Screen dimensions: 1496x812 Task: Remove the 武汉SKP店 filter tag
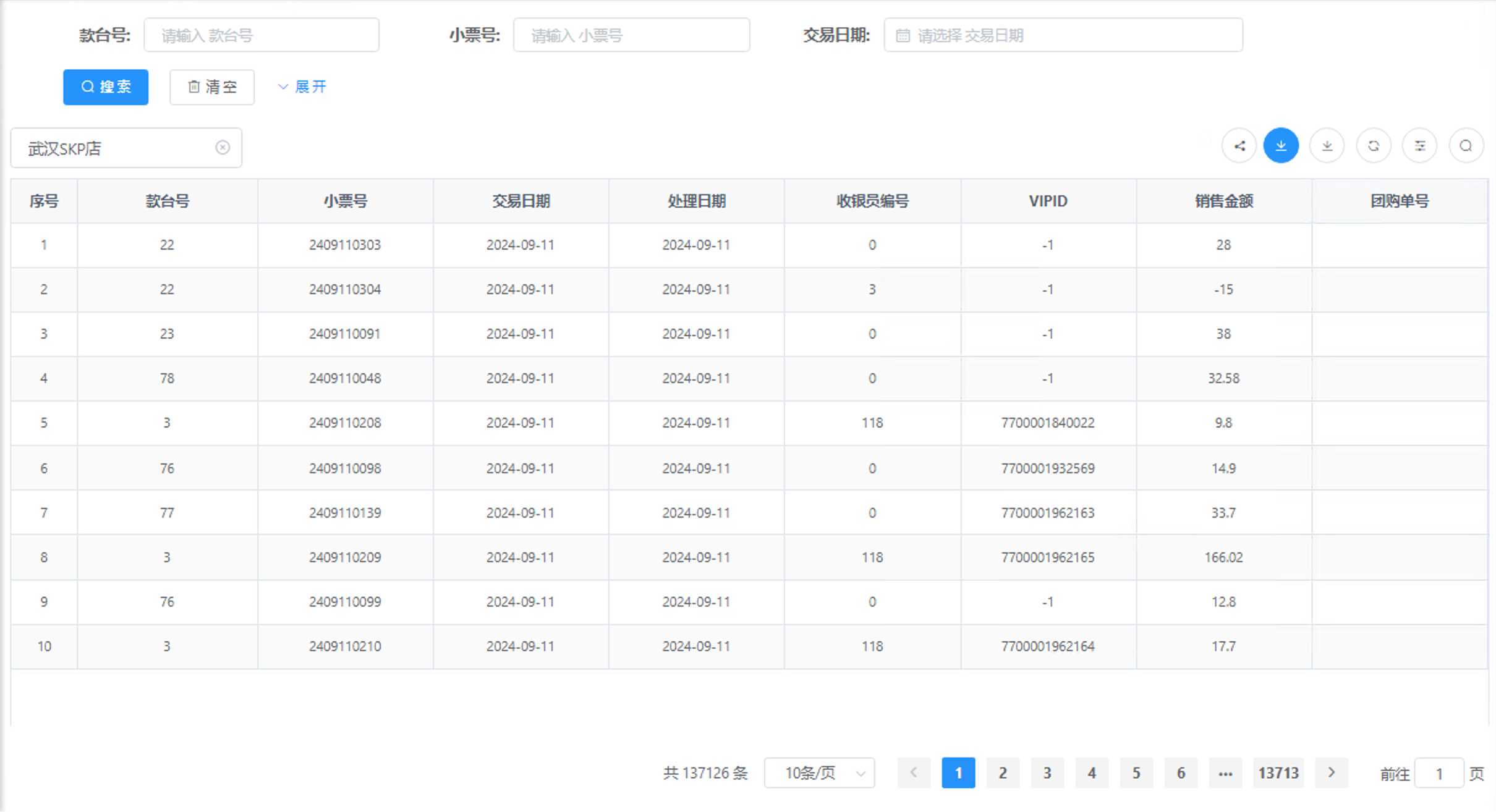tap(223, 147)
